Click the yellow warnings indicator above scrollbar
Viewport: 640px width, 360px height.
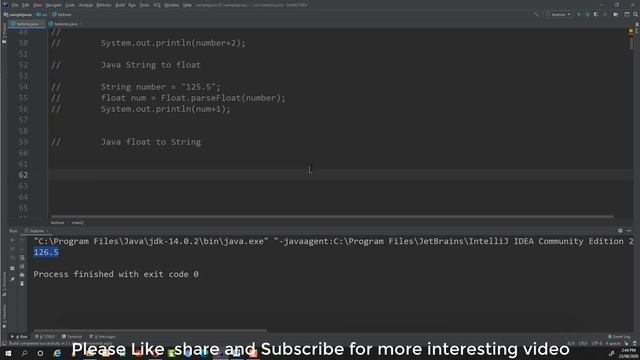[x=631, y=31]
